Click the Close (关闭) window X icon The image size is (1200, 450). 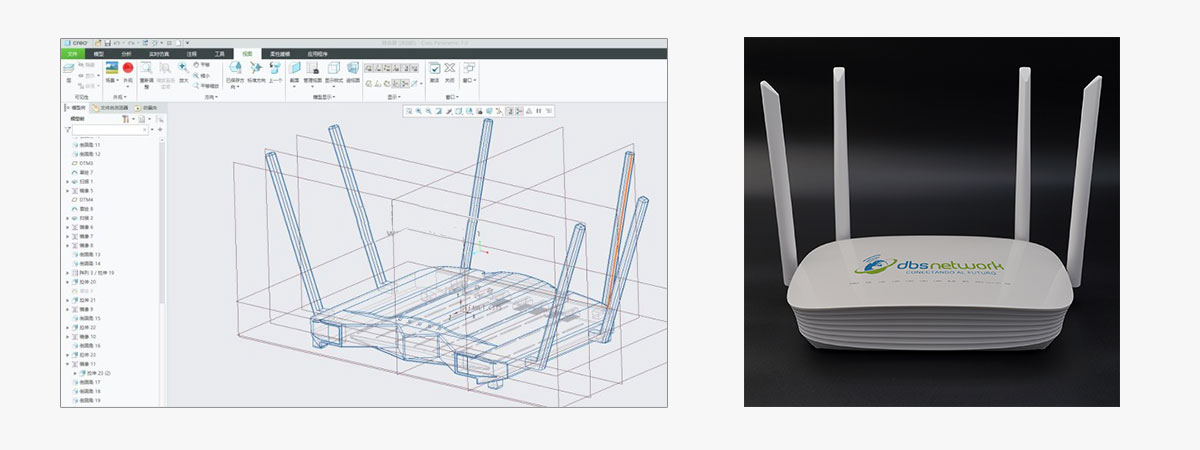point(450,68)
